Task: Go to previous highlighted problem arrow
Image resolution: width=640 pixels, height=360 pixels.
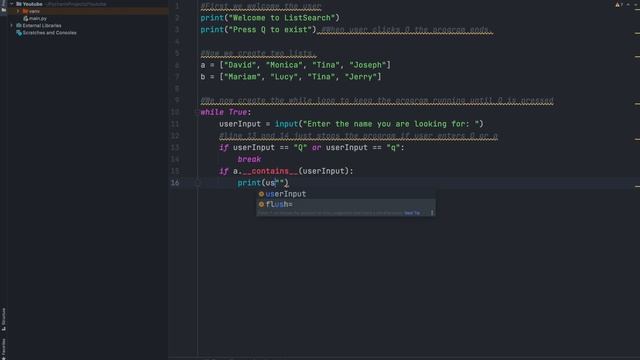Action: [628, 4]
